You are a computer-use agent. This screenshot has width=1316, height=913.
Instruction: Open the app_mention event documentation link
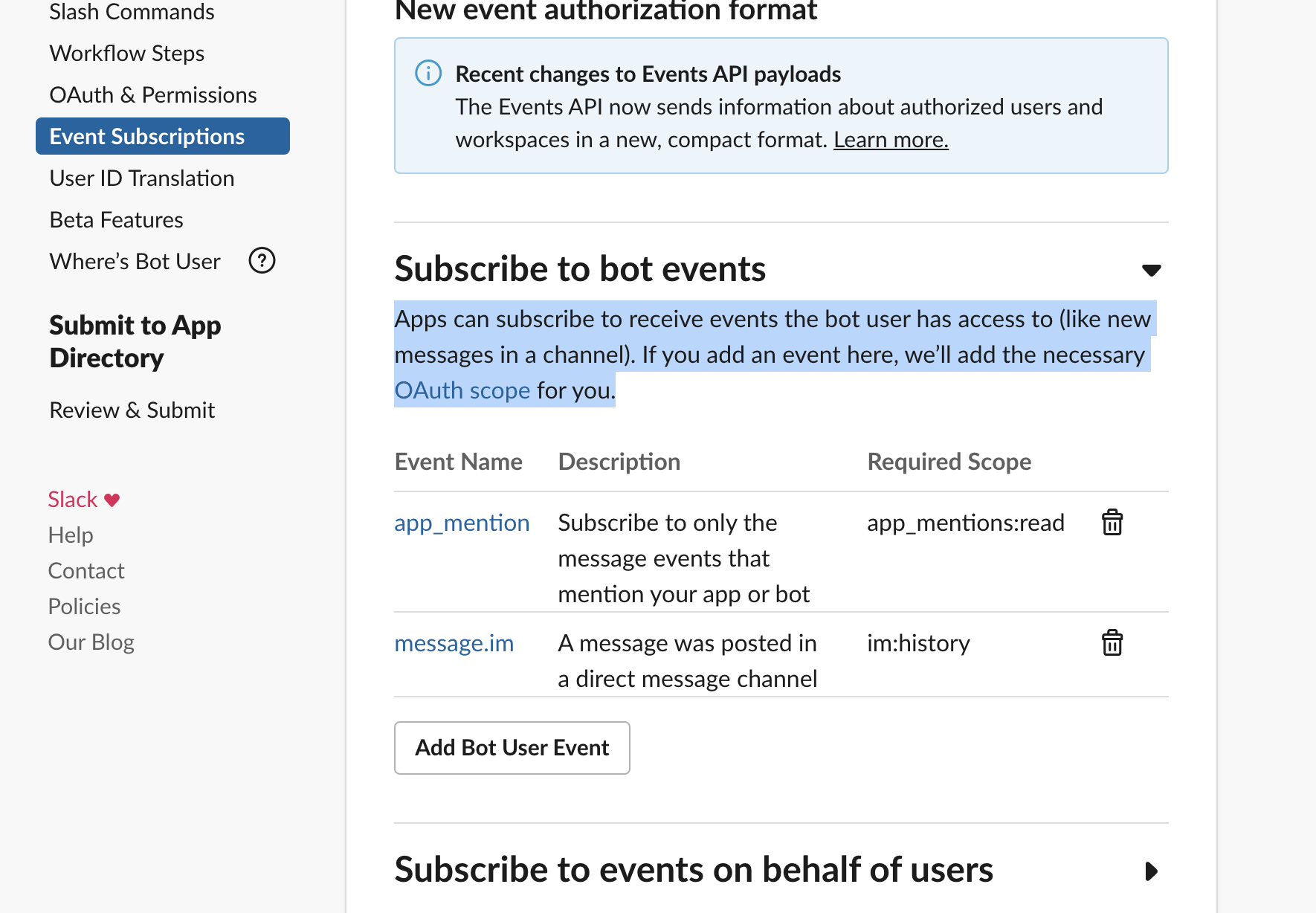[462, 523]
